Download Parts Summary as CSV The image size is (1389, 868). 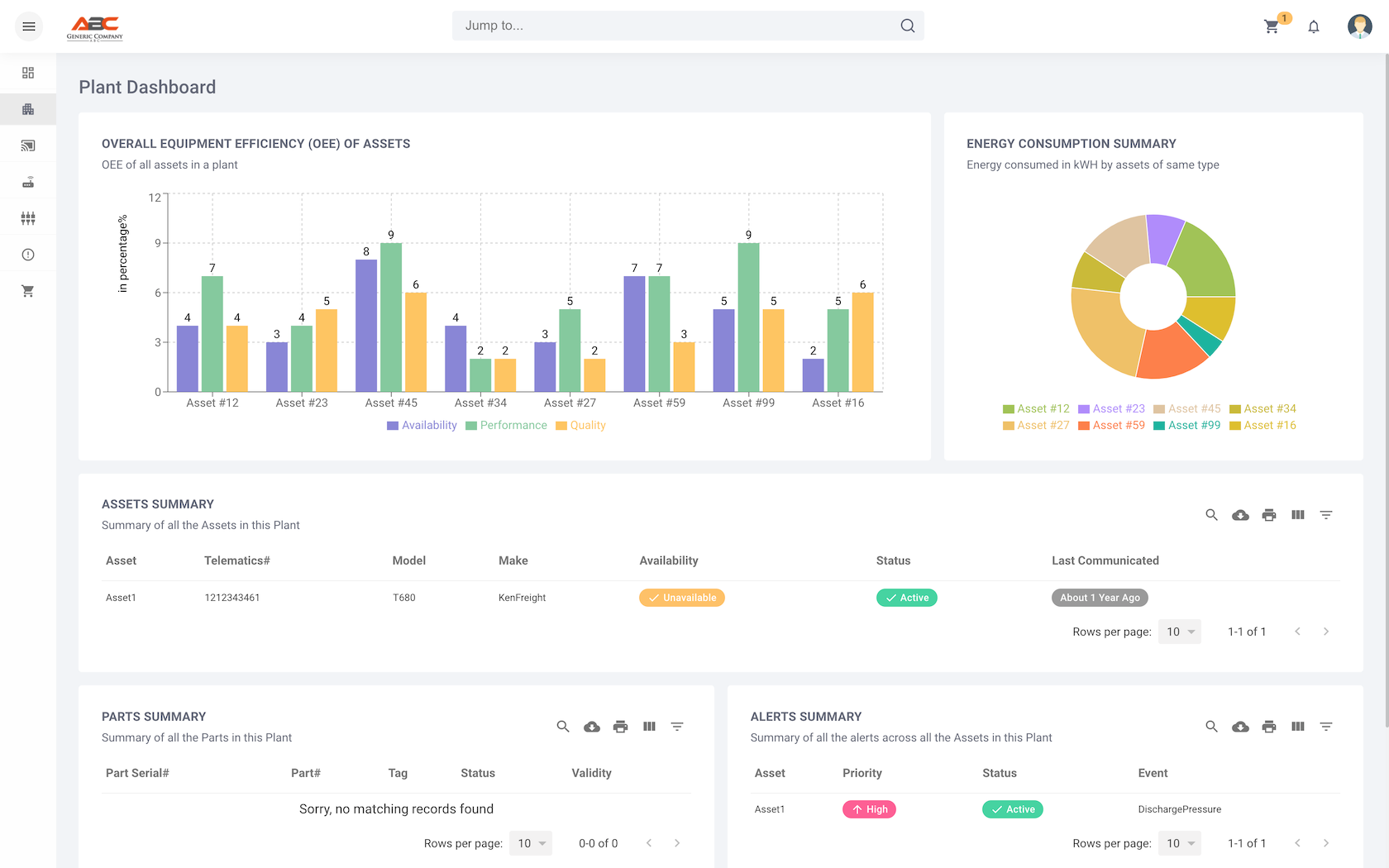pos(592,727)
